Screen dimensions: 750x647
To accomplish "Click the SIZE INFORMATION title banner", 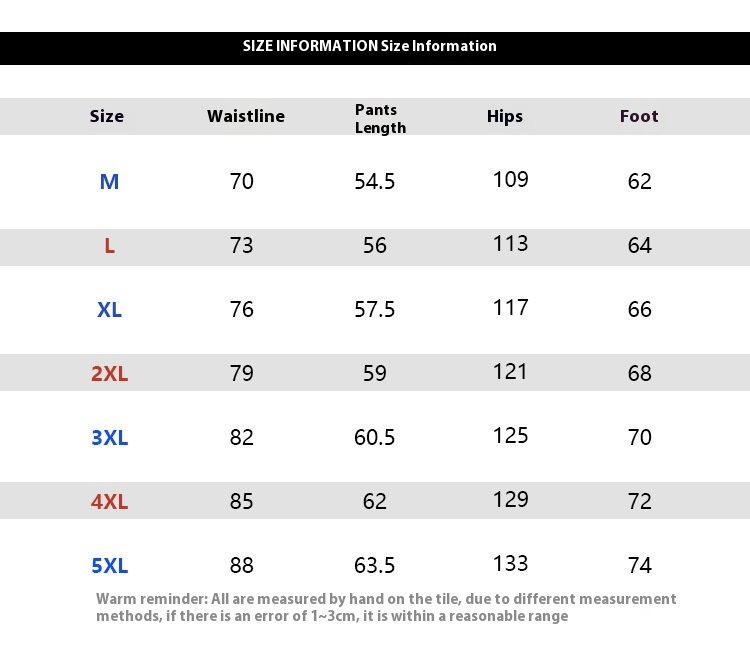I will coord(370,46).
